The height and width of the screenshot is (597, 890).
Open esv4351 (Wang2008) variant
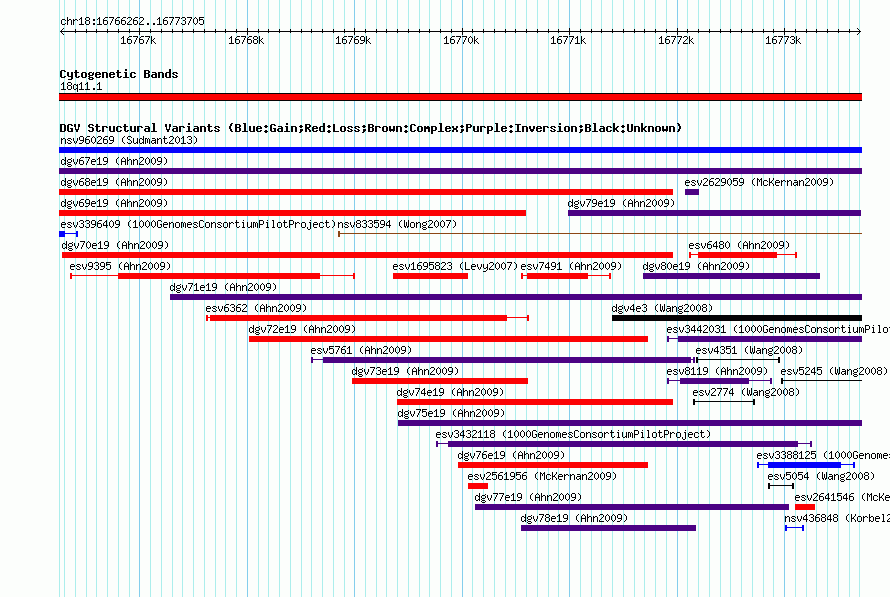[x=749, y=350]
